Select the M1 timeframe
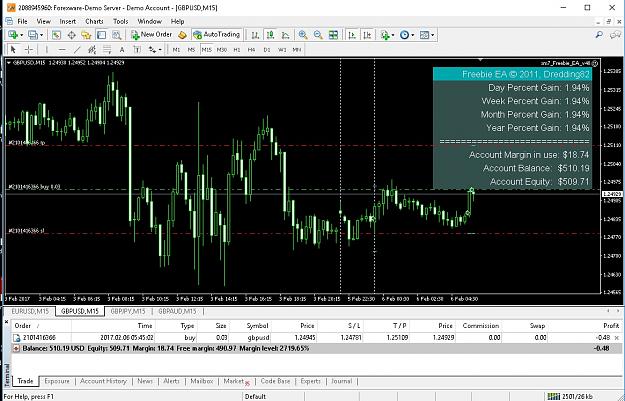Screen dimensions: 625x401 pos(176,50)
